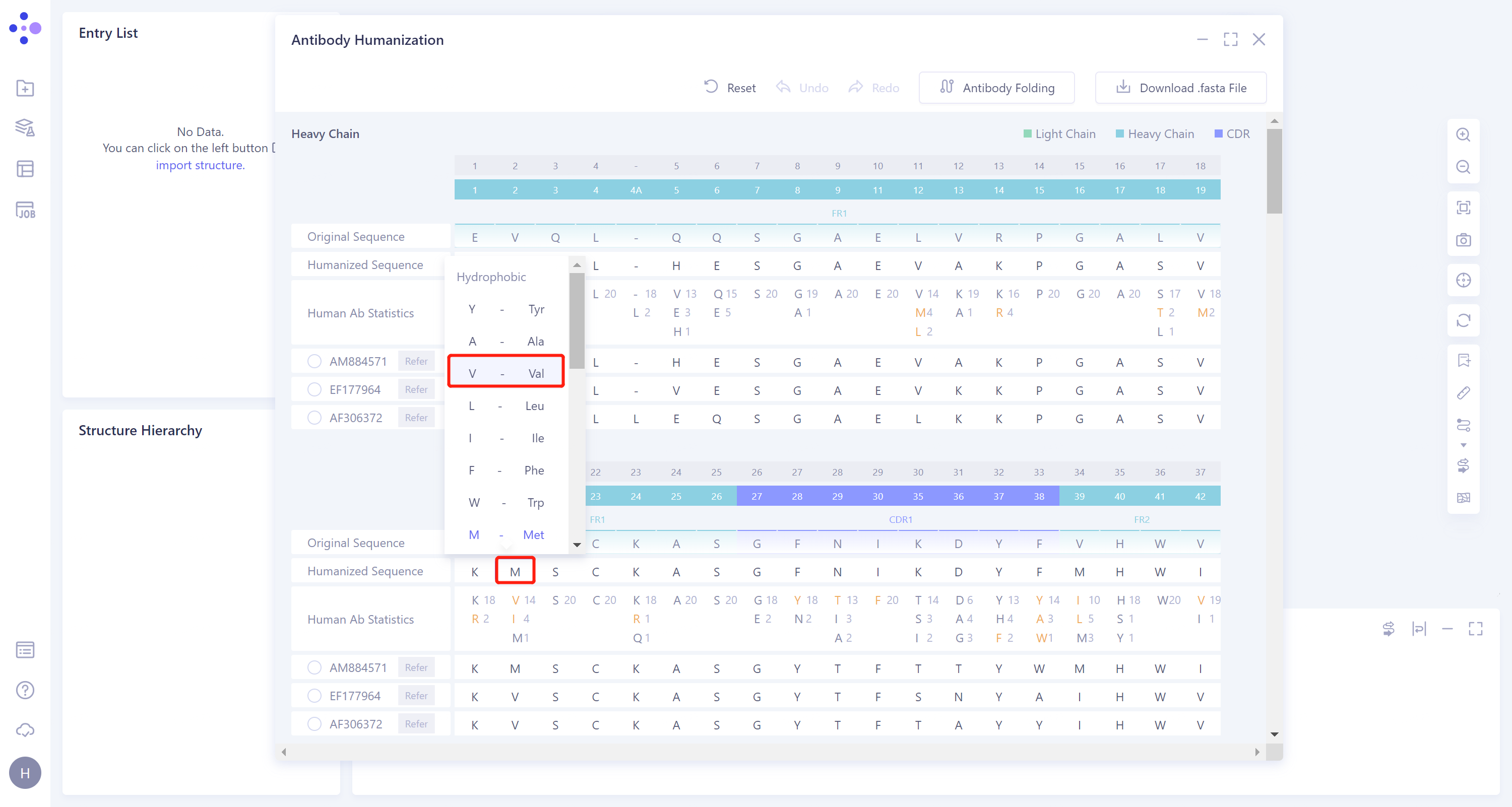Zoom in using the magnifier plus icon
The height and width of the screenshot is (807, 1512).
pos(1463,135)
